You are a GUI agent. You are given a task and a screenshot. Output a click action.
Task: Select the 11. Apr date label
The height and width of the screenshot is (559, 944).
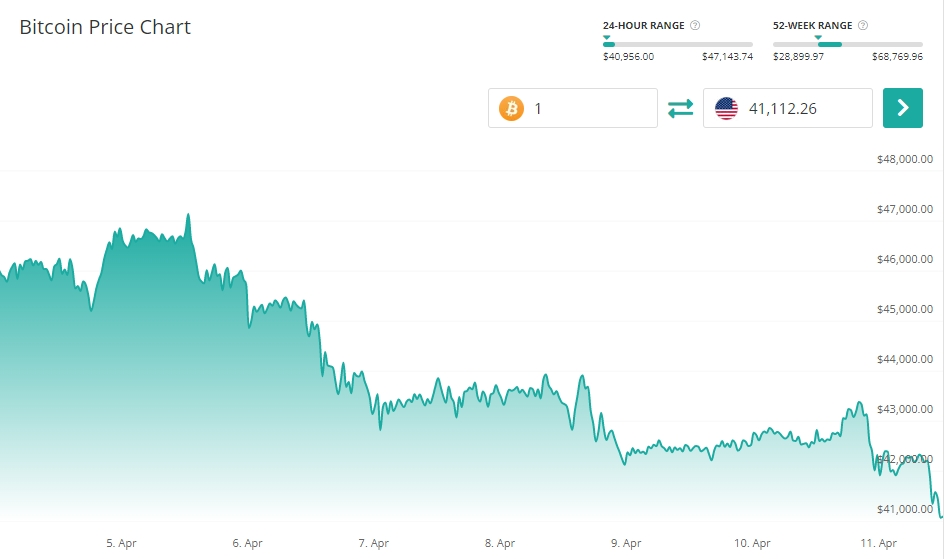pyautogui.click(x=879, y=543)
